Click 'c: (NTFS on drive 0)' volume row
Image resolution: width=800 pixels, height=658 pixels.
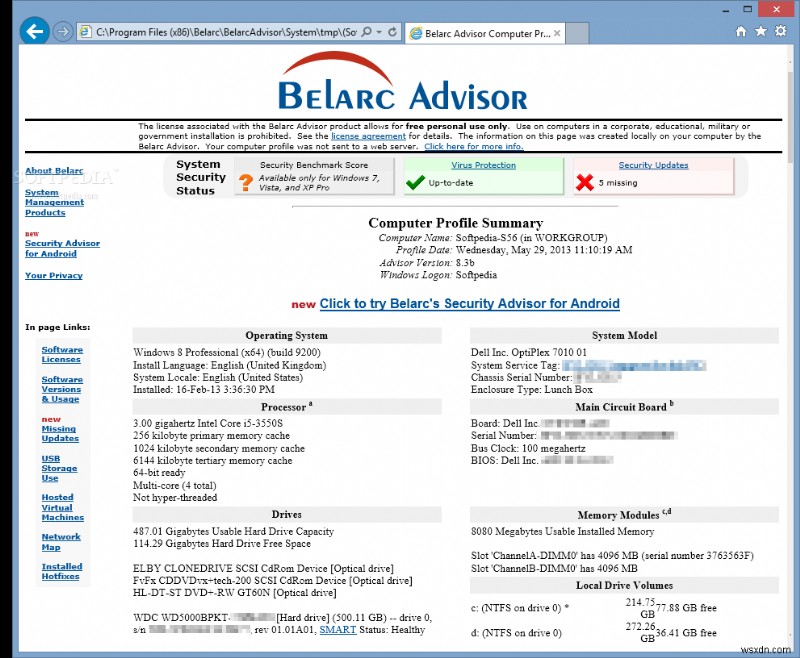click(x=593, y=608)
